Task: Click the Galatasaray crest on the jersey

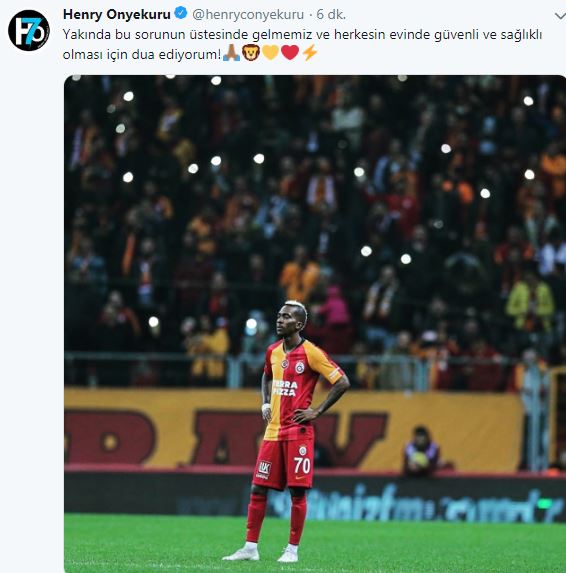Action: [x=300, y=367]
